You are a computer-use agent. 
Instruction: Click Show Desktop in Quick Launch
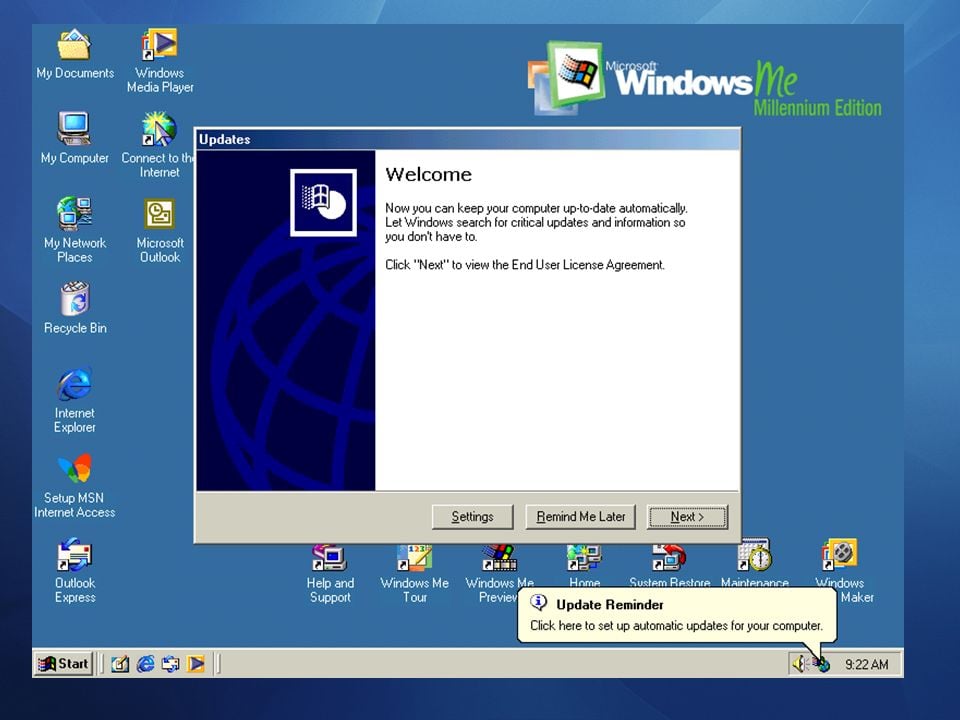click(120, 664)
